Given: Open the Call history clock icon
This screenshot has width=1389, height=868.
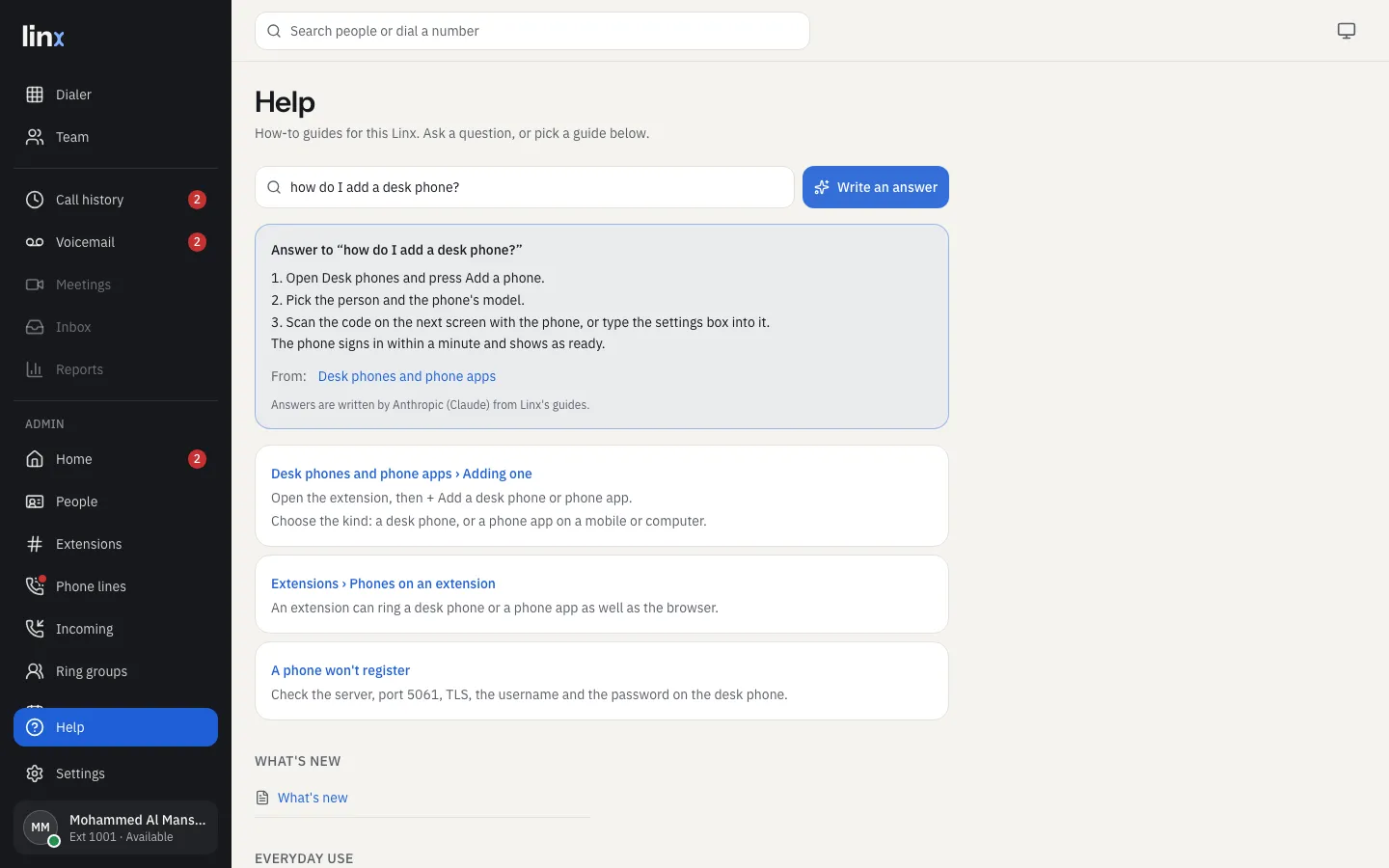Looking at the screenshot, I should [x=35, y=200].
